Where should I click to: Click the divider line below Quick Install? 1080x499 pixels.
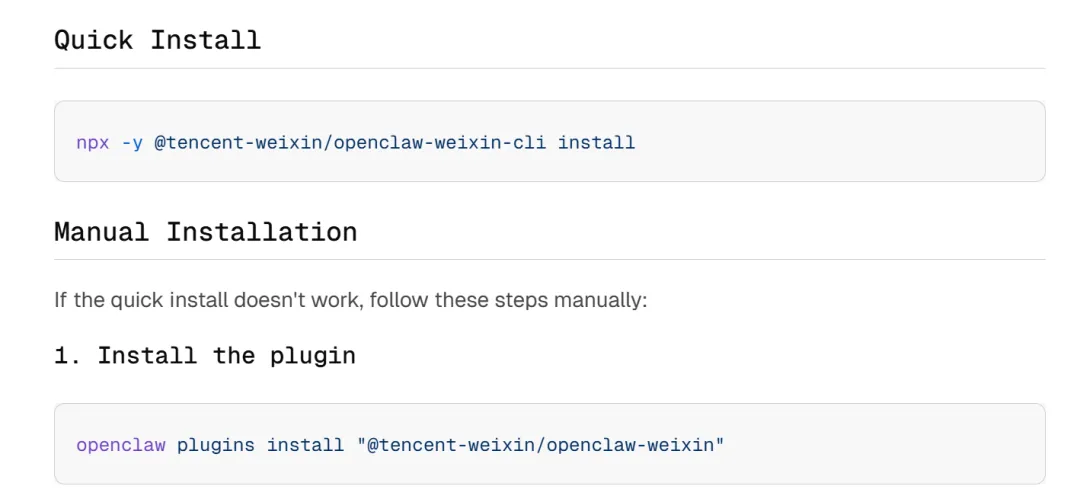point(549,68)
